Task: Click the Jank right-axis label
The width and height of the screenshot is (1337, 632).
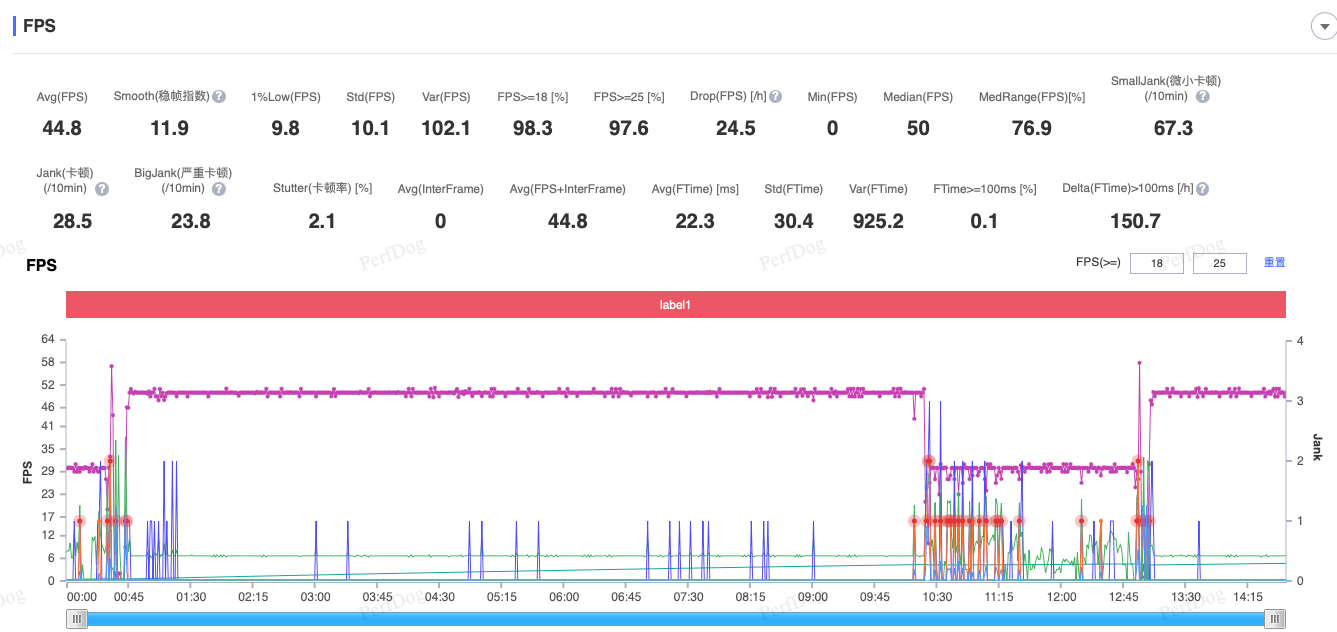Action: pos(1317,447)
